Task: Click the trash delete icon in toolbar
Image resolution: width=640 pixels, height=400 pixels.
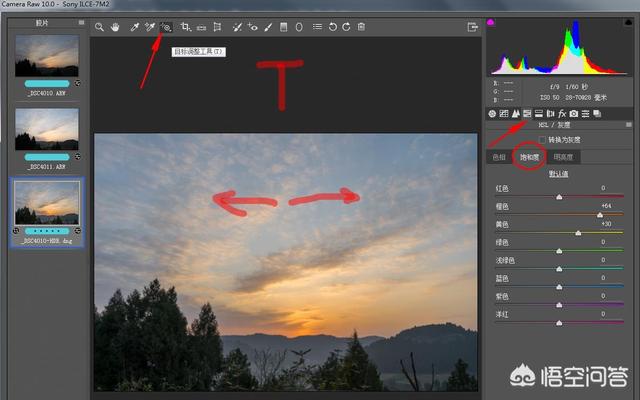Action: pyautogui.click(x=361, y=27)
